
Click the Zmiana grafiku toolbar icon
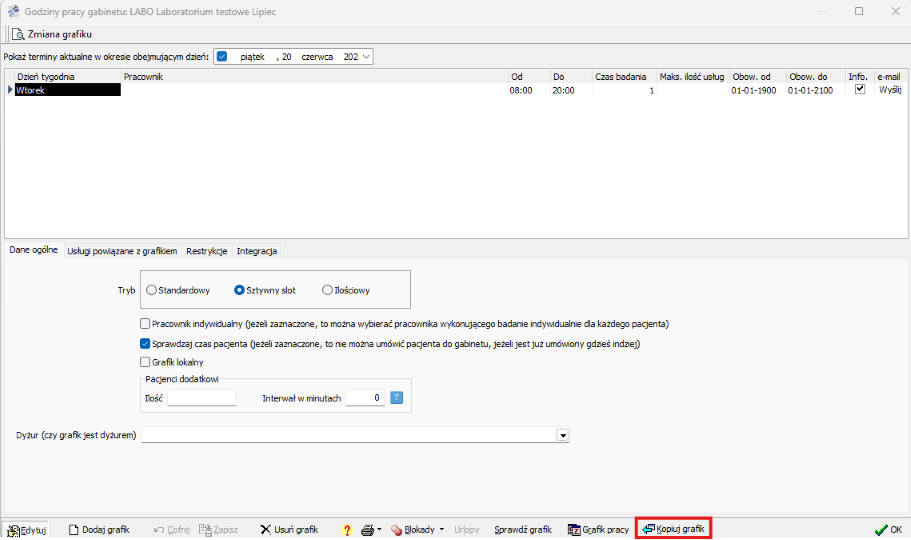[x=19, y=34]
